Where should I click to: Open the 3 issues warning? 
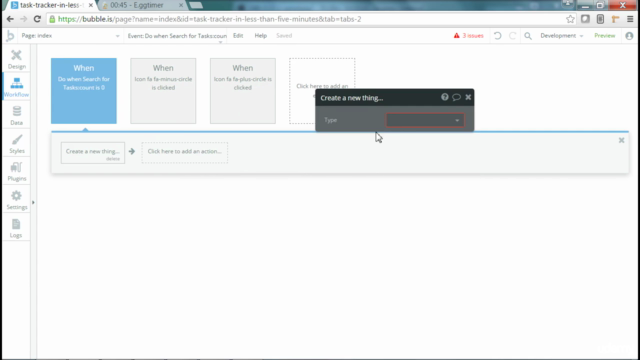[x=468, y=36]
